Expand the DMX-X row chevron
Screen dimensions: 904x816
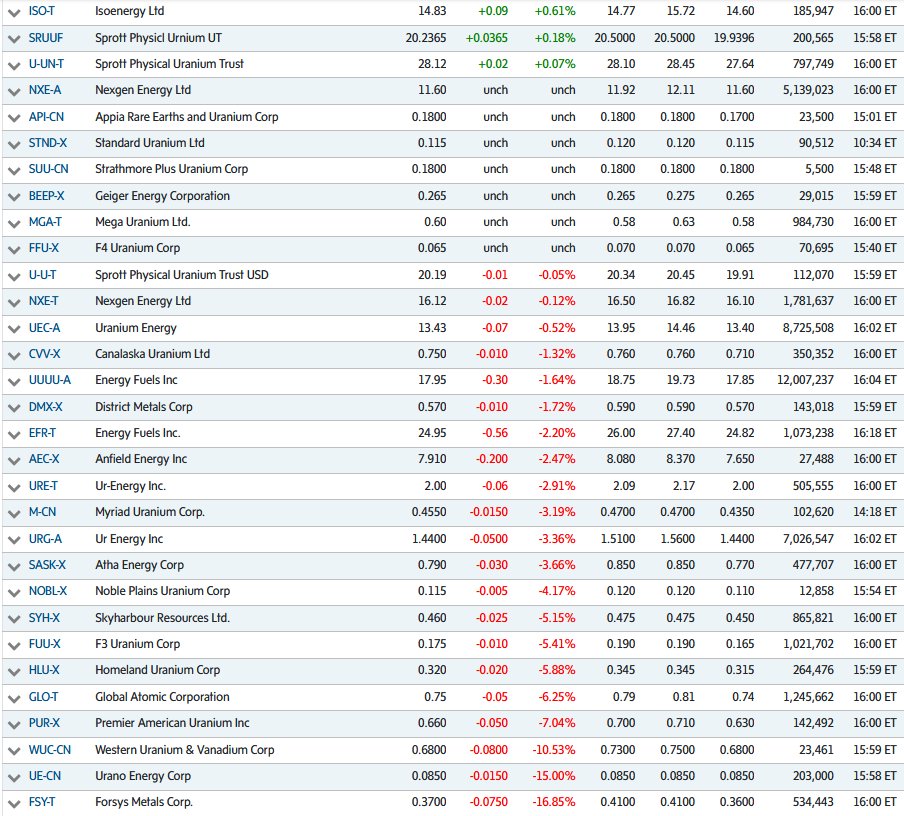14,408
